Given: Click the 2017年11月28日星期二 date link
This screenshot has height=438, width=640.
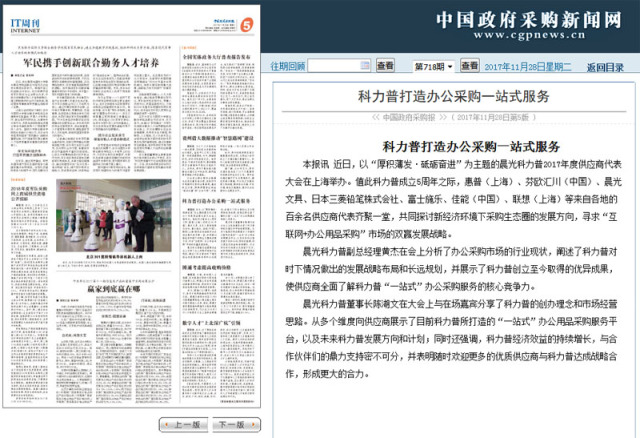Looking at the screenshot, I should 528,67.
